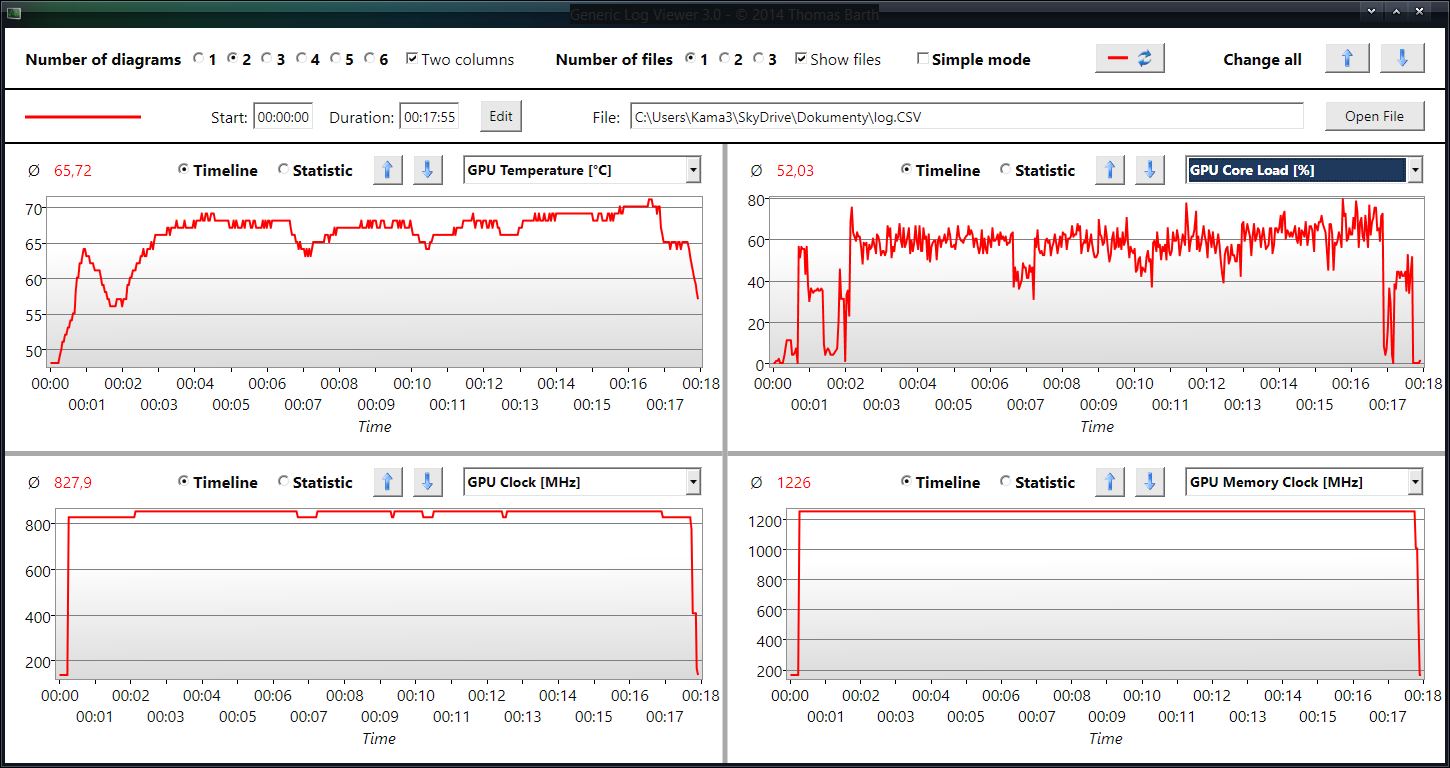The width and height of the screenshot is (1450, 768).
Task: Open the GPU Memory Clock [MHz] dropdown
Action: tap(1304, 482)
